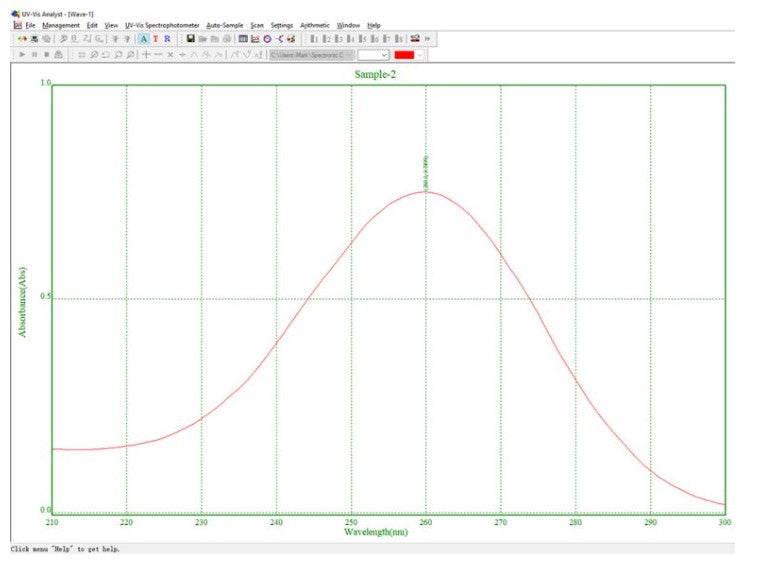Click the peak label at 260 nm
Screen dimensions: 778x563
426,172
